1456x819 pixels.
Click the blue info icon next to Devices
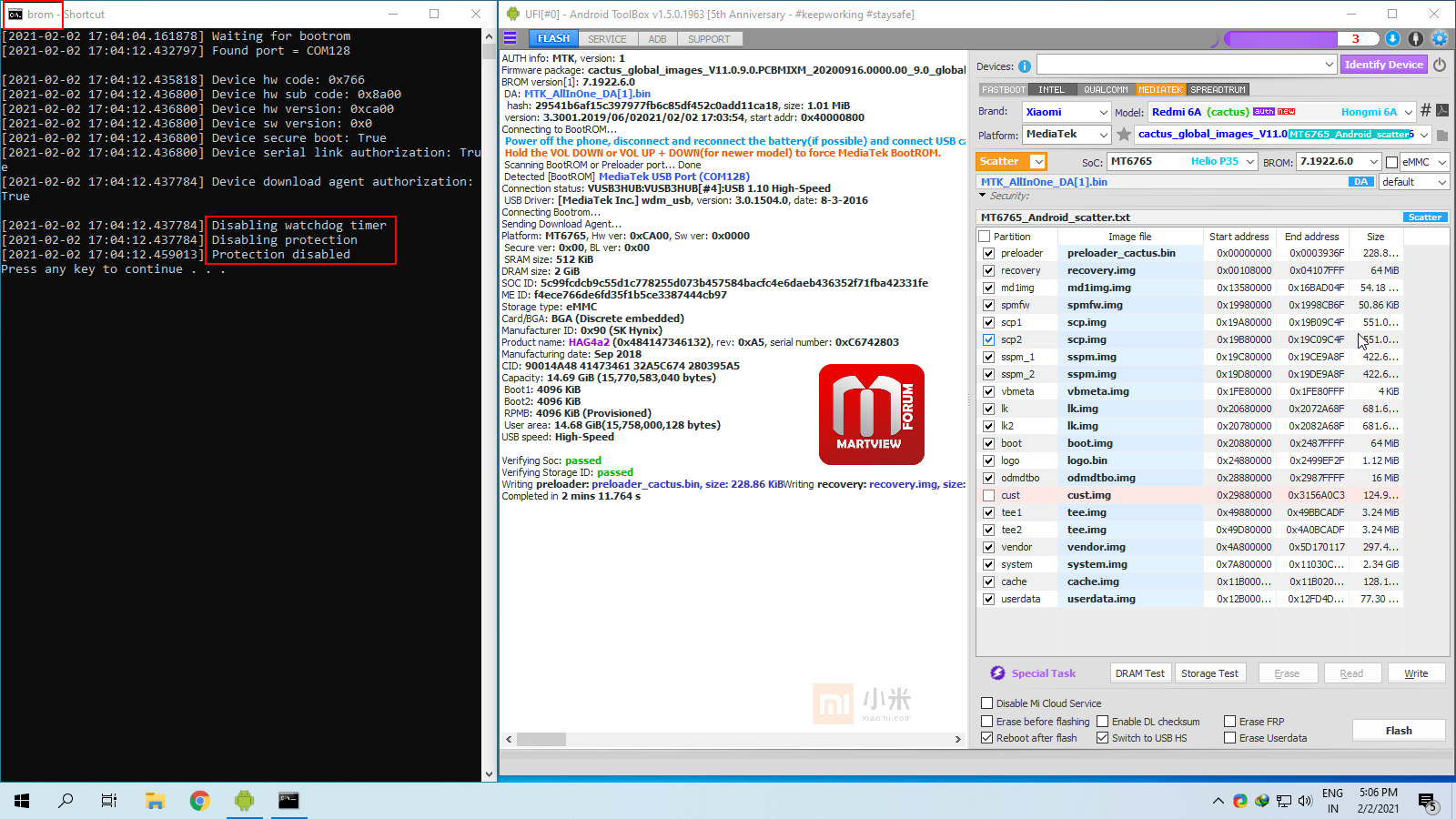click(x=1025, y=66)
